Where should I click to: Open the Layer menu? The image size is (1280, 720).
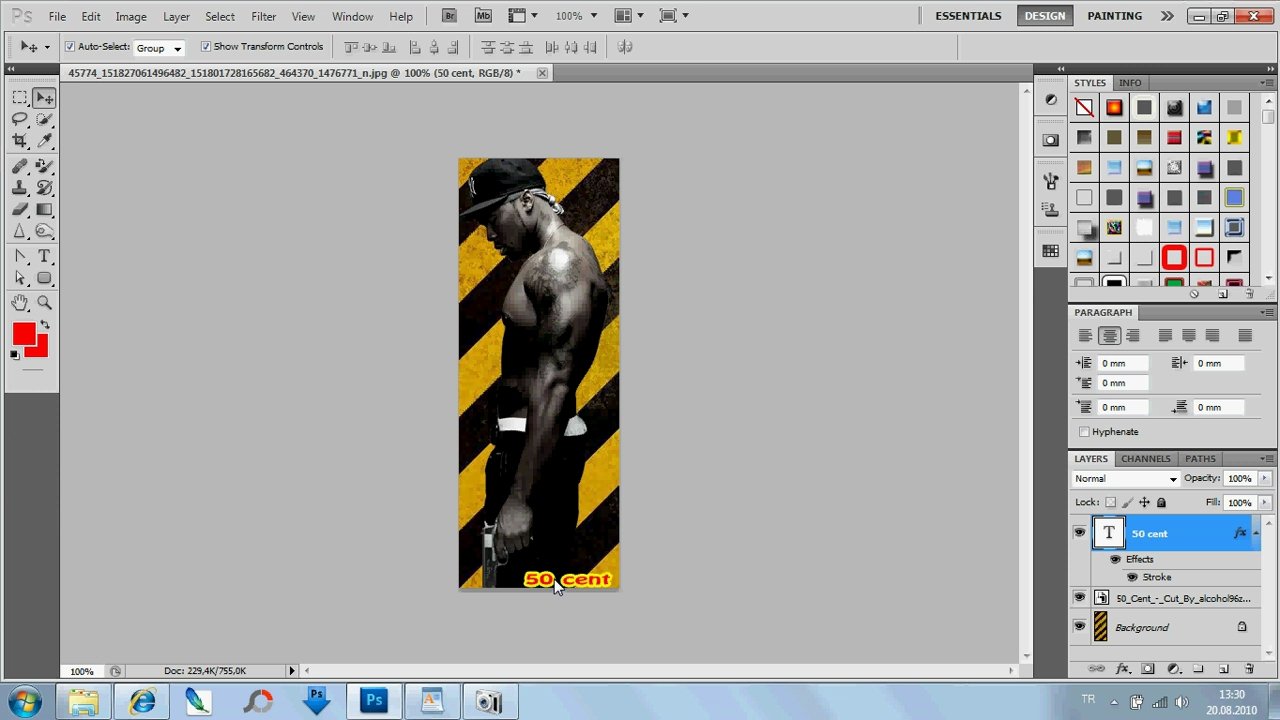[176, 16]
